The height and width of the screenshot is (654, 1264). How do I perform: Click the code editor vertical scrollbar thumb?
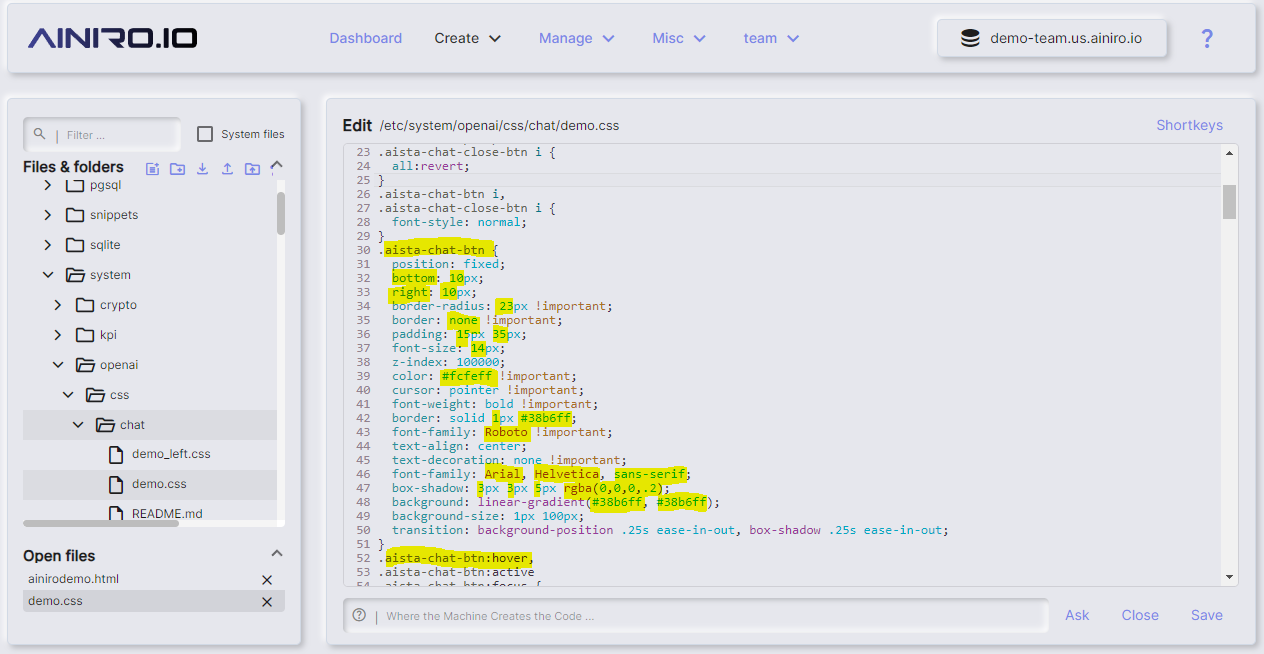pos(1229,201)
